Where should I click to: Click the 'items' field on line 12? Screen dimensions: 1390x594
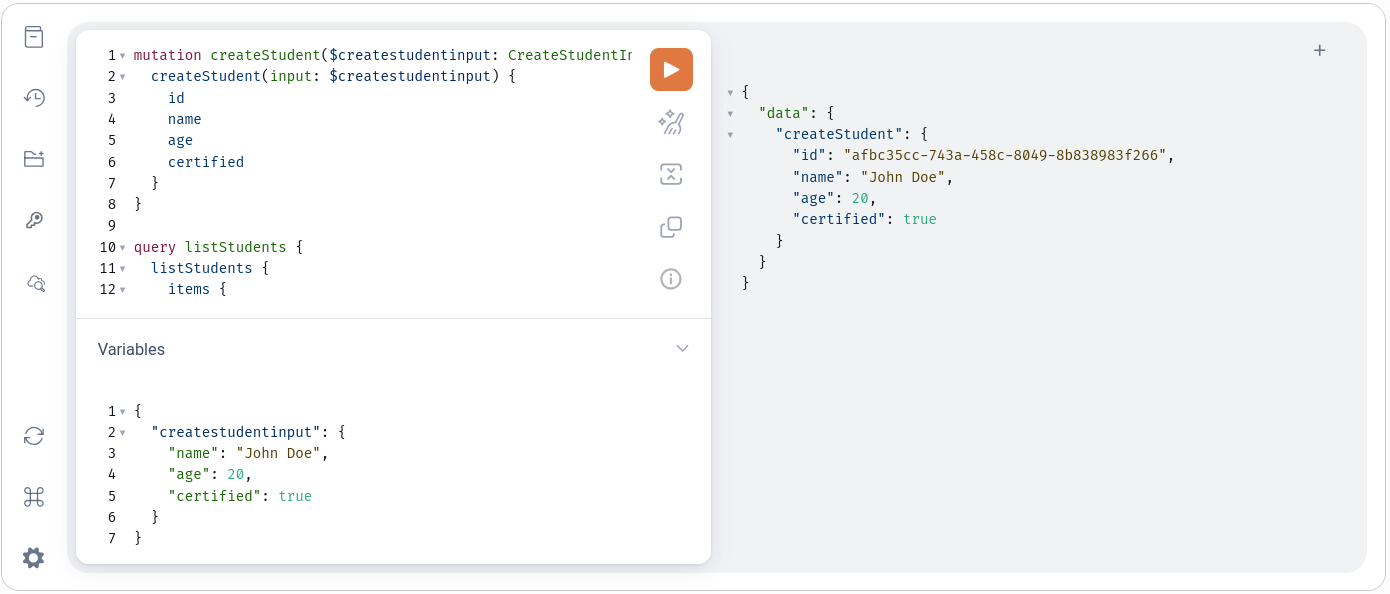tap(189, 289)
